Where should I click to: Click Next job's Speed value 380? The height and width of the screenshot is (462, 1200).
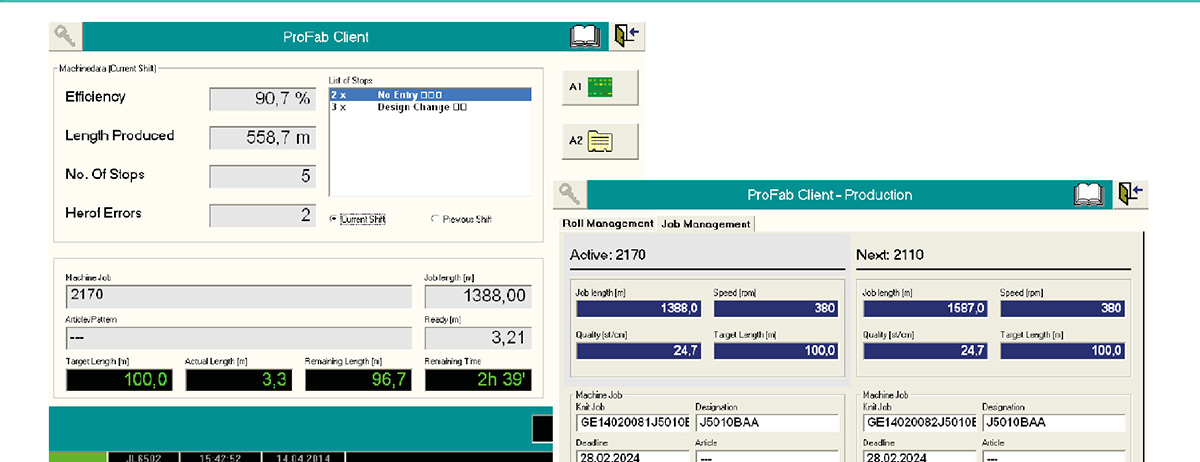pyautogui.click(x=1062, y=309)
